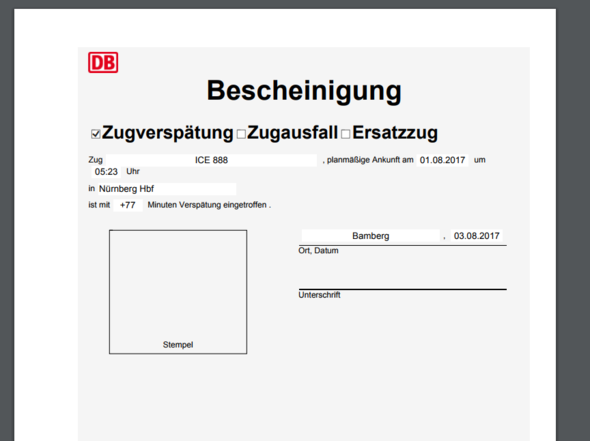Tick the Zugausfall checkbox

[241, 134]
